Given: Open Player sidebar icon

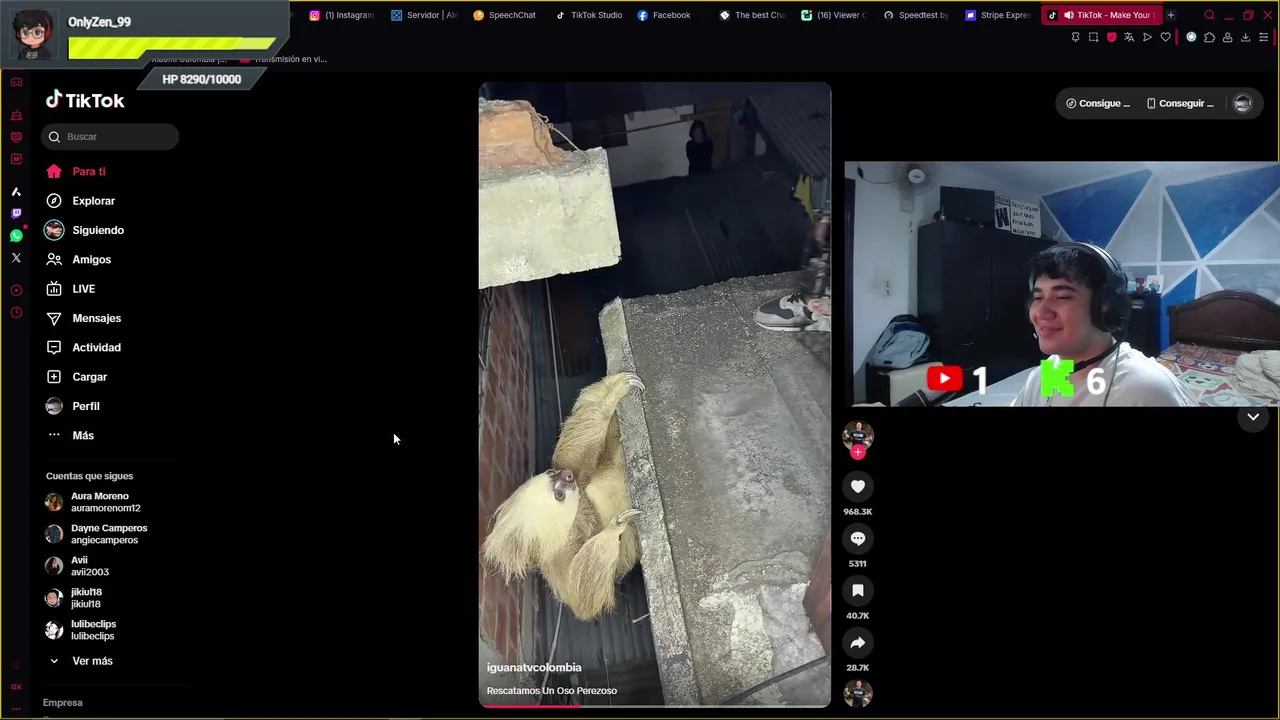Looking at the screenshot, I should pos(16,290).
